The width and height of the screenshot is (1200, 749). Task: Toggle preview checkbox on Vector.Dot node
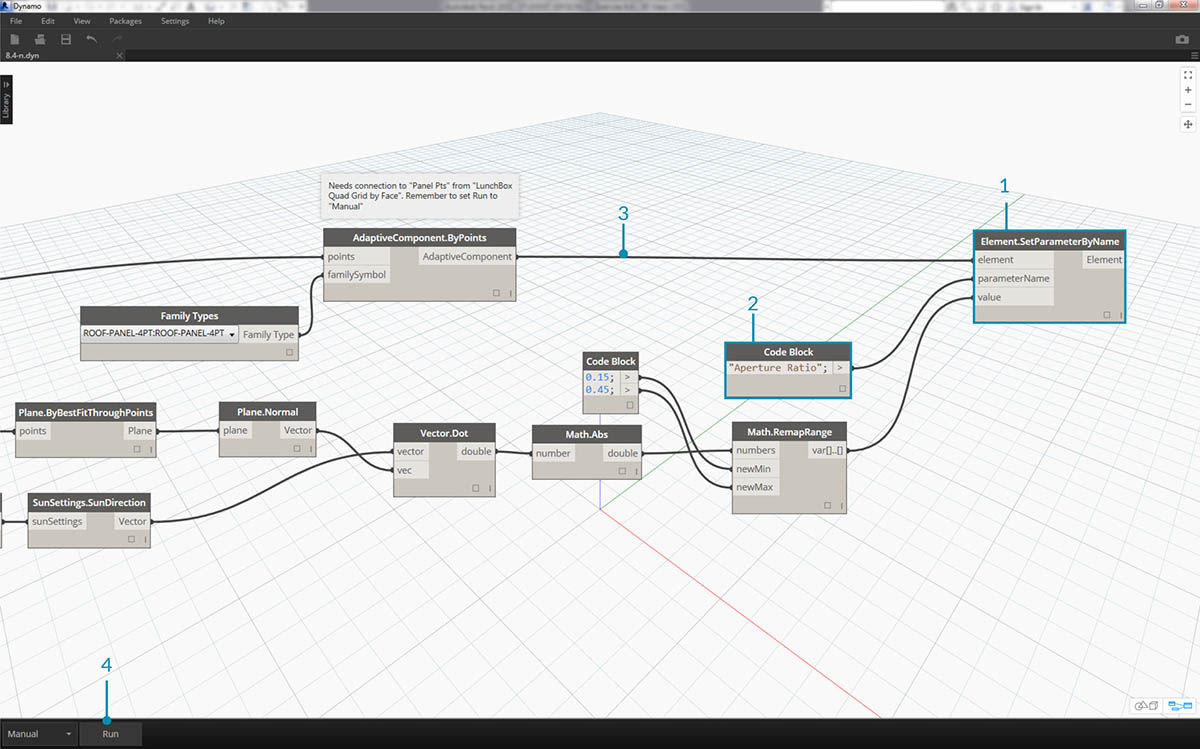coord(476,488)
